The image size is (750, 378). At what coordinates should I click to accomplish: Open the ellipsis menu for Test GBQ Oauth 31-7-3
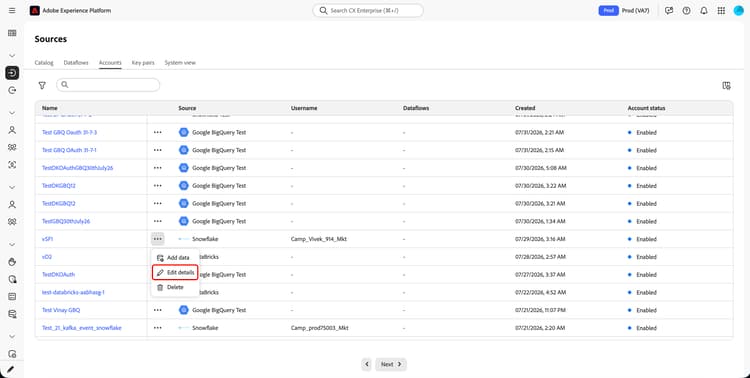tap(157, 132)
